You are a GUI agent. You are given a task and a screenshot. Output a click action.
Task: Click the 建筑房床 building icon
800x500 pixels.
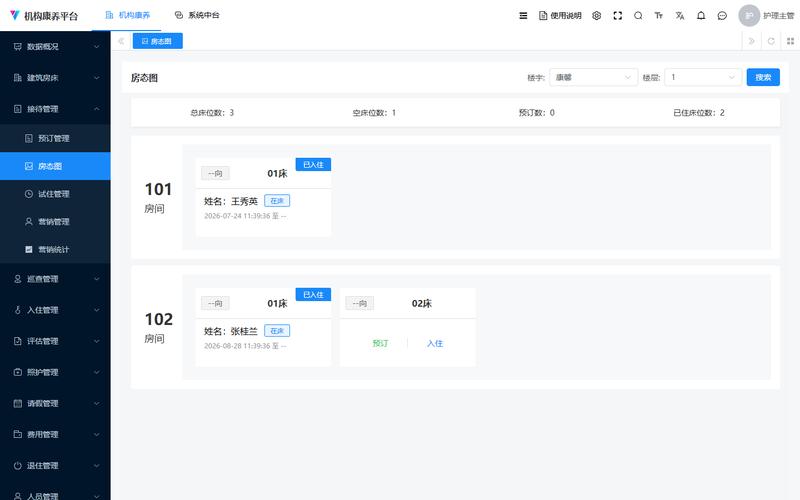[x=18, y=78]
